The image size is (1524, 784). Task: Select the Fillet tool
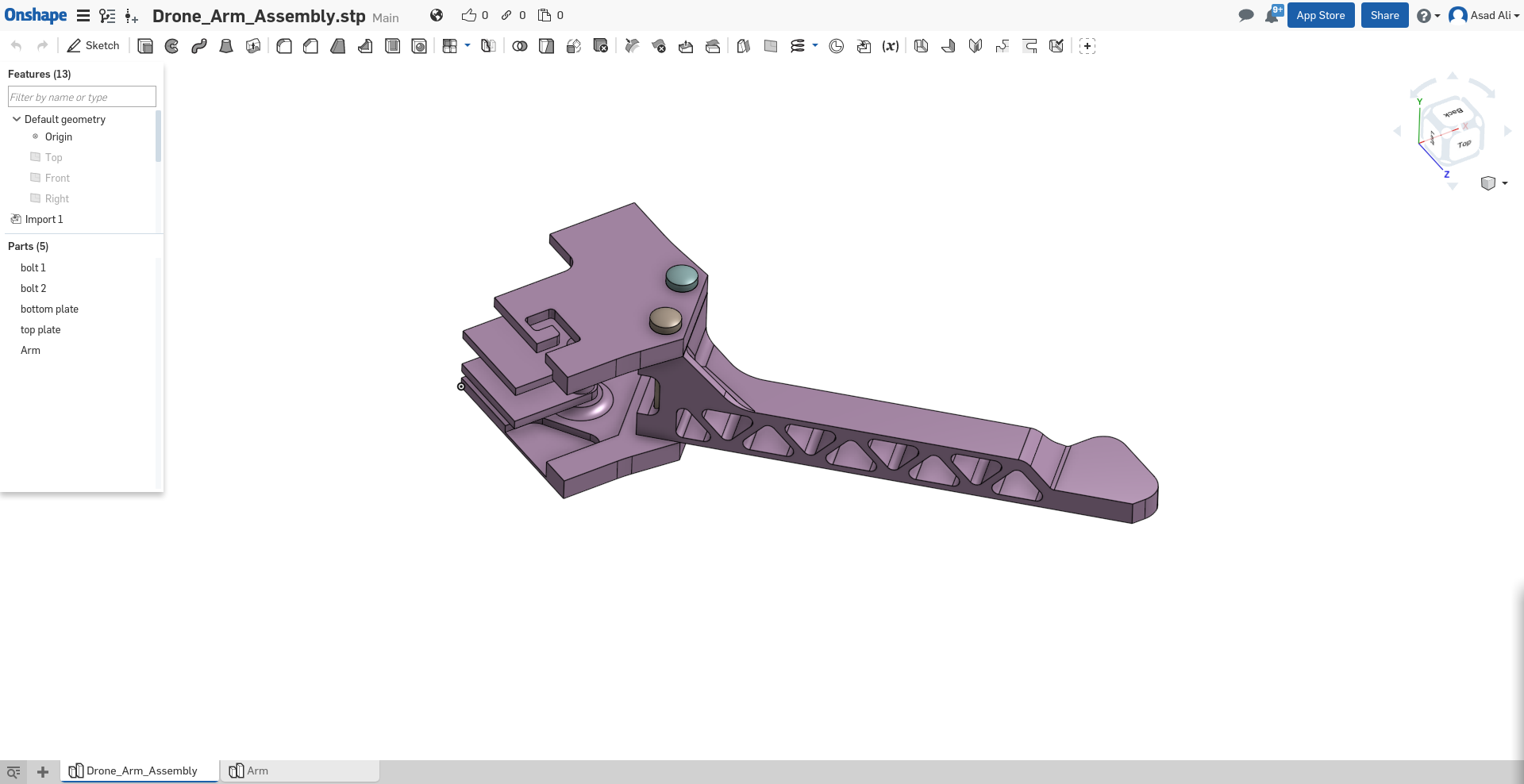click(283, 46)
